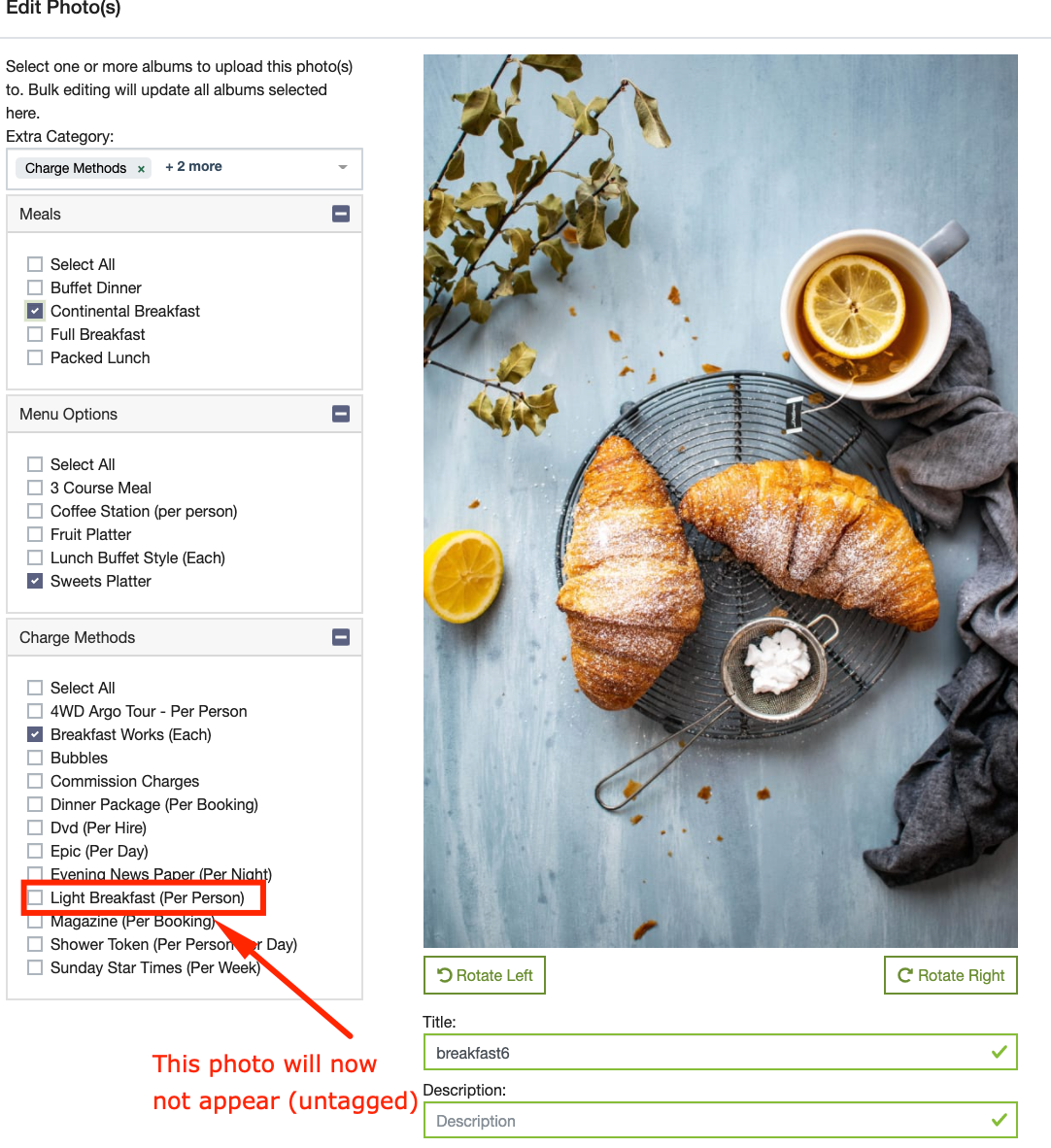Collapse the Meals section

tap(341, 214)
